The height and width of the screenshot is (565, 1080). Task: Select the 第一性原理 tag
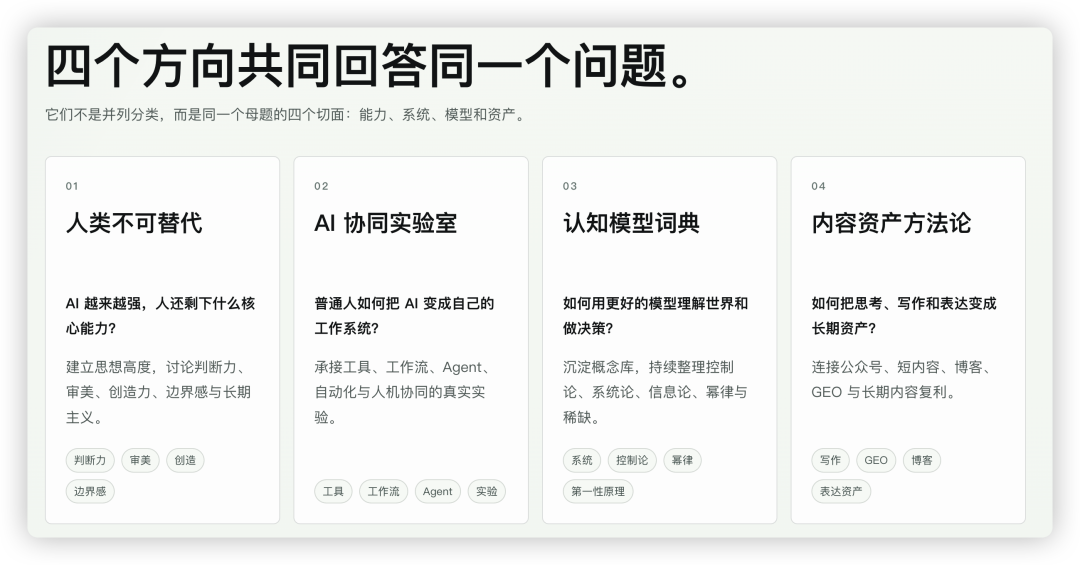pyautogui.click(x=598, y=491)
